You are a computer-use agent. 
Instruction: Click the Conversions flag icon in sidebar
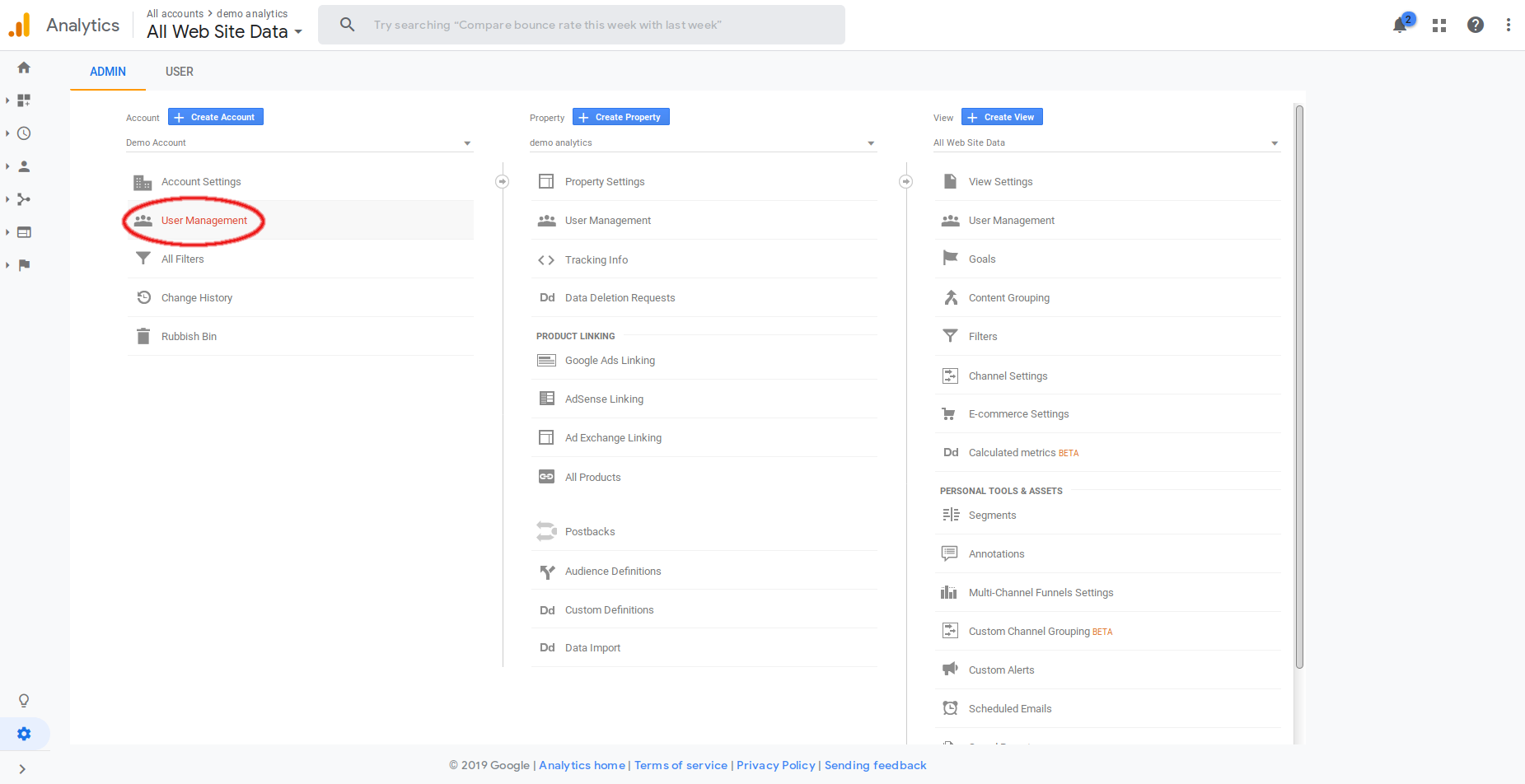click(x=24, y=264)
